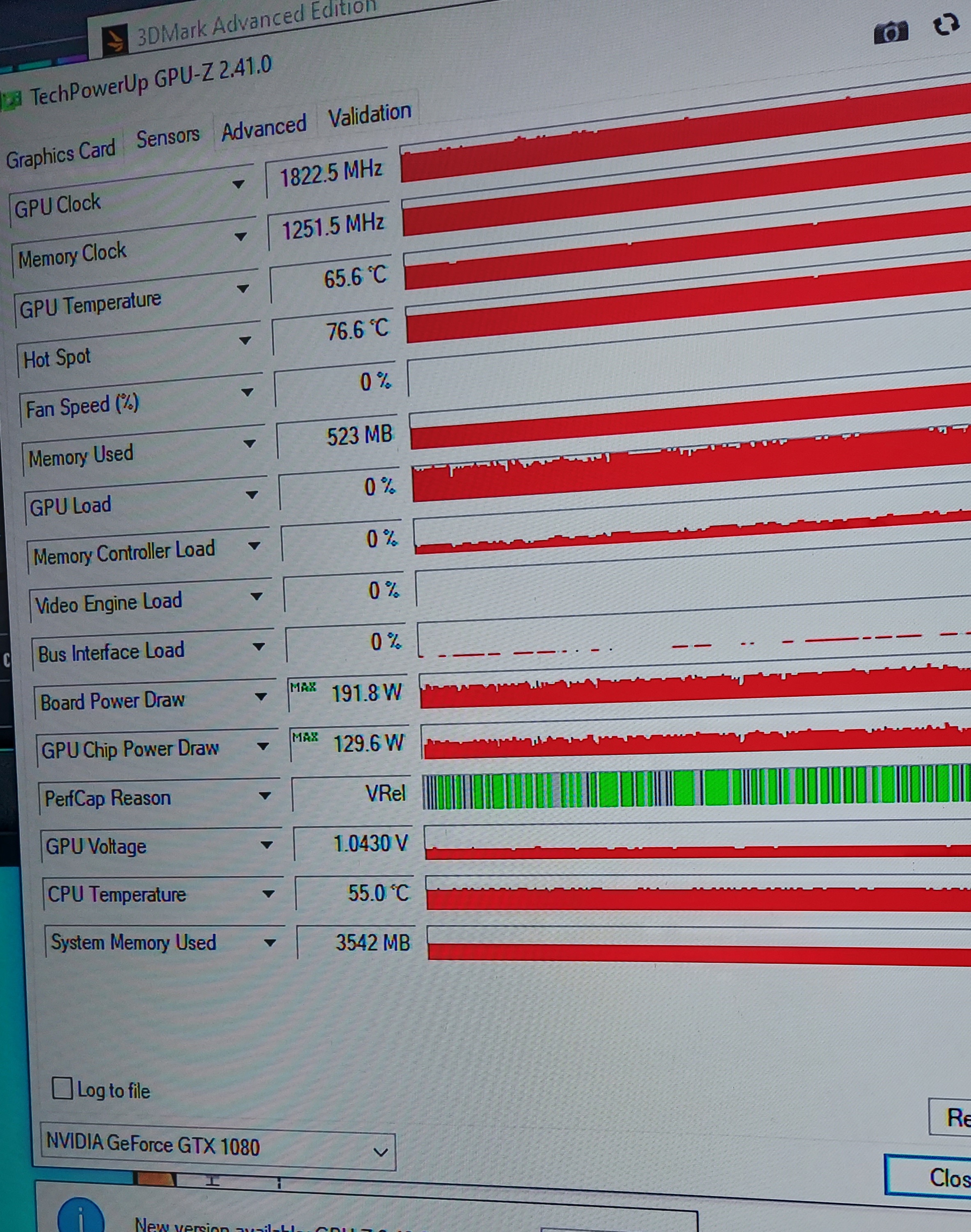Image resolution: width=971 pixels, height=1232 pixels.
Task: Click the 1822.5 MHz GPU Clock value
Action: tap(331, 173)
